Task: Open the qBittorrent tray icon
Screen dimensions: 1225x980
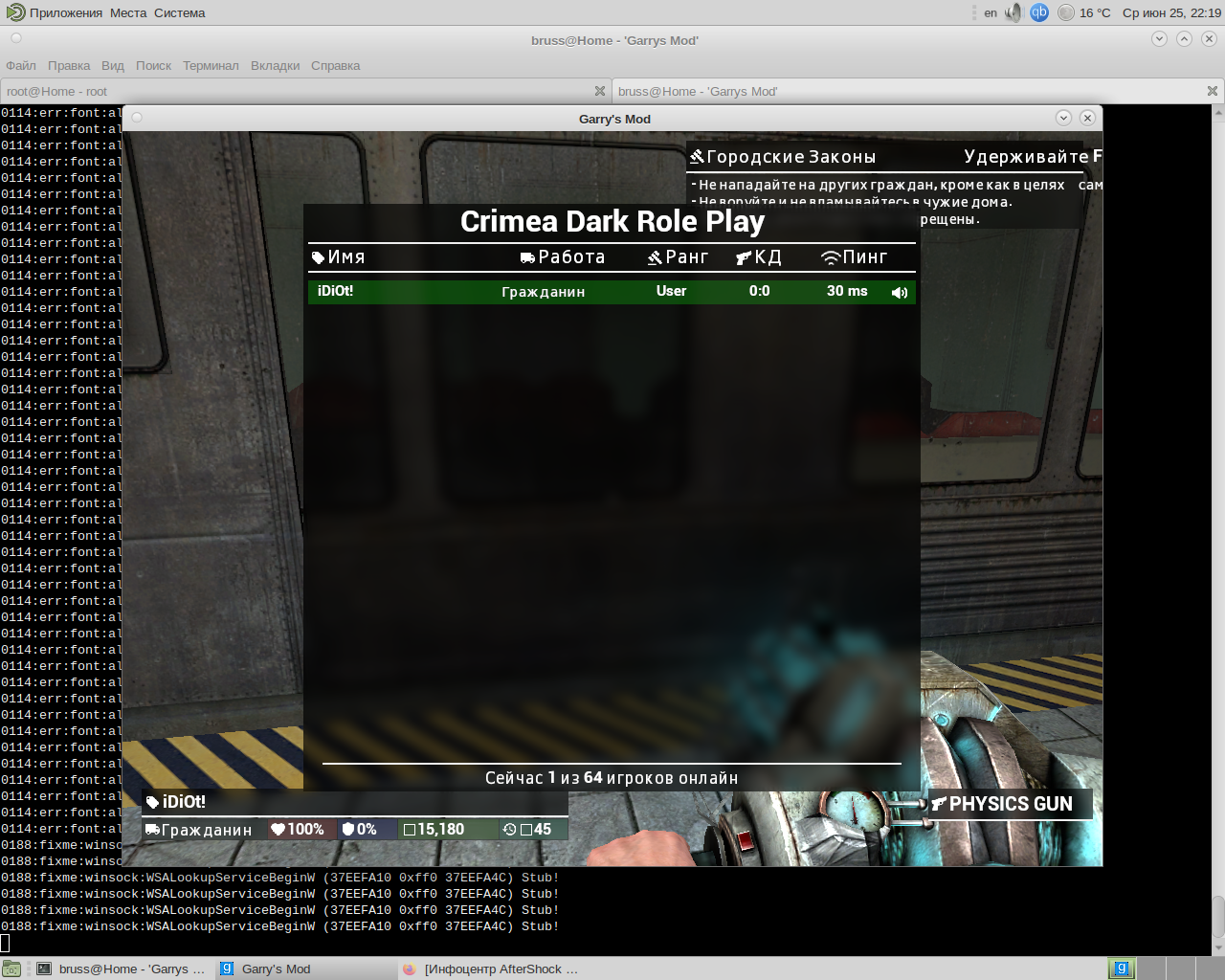Action: (1039, 12)
